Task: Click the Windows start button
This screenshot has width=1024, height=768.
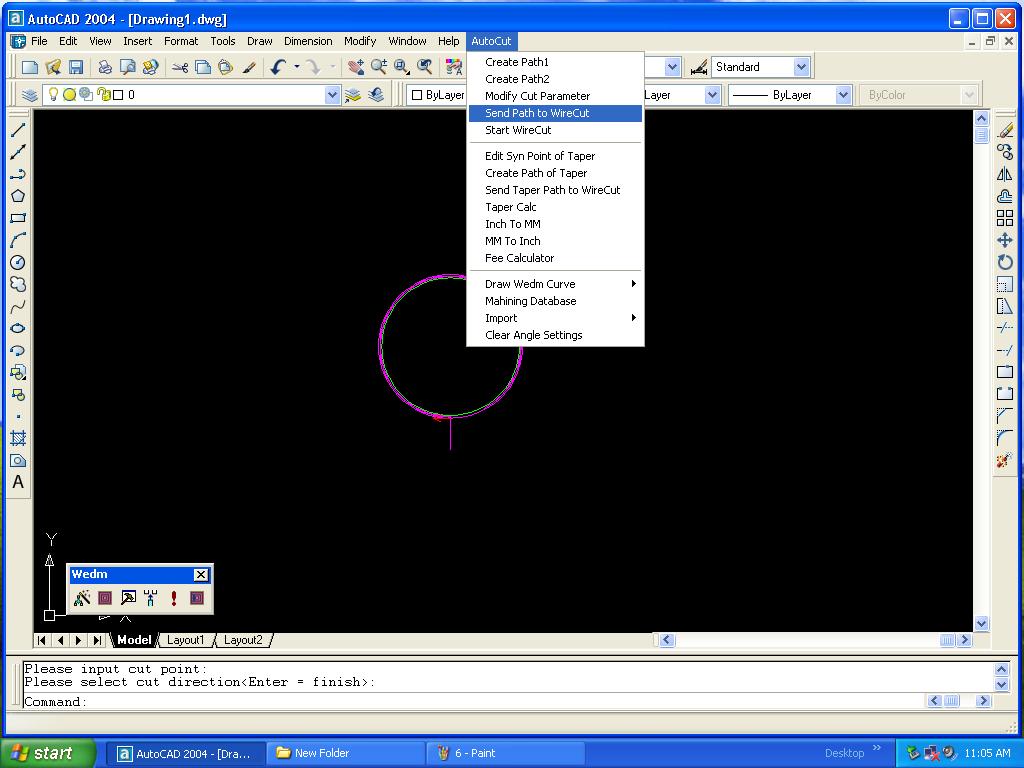Action: tap(47, 753)
